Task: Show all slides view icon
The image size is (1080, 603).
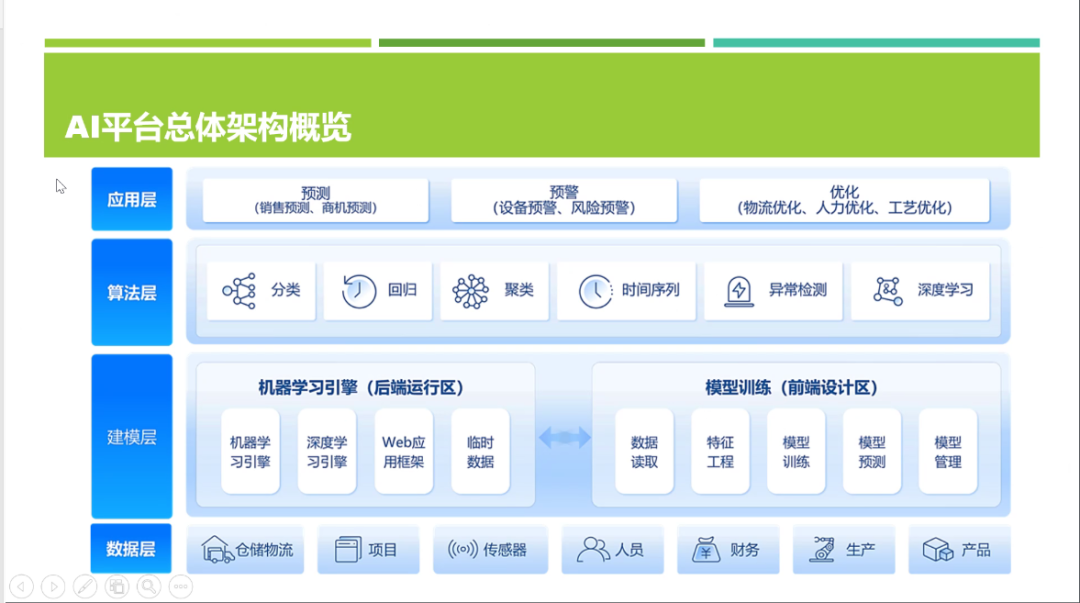Action: pyautogui.click(x=117, y=587)
